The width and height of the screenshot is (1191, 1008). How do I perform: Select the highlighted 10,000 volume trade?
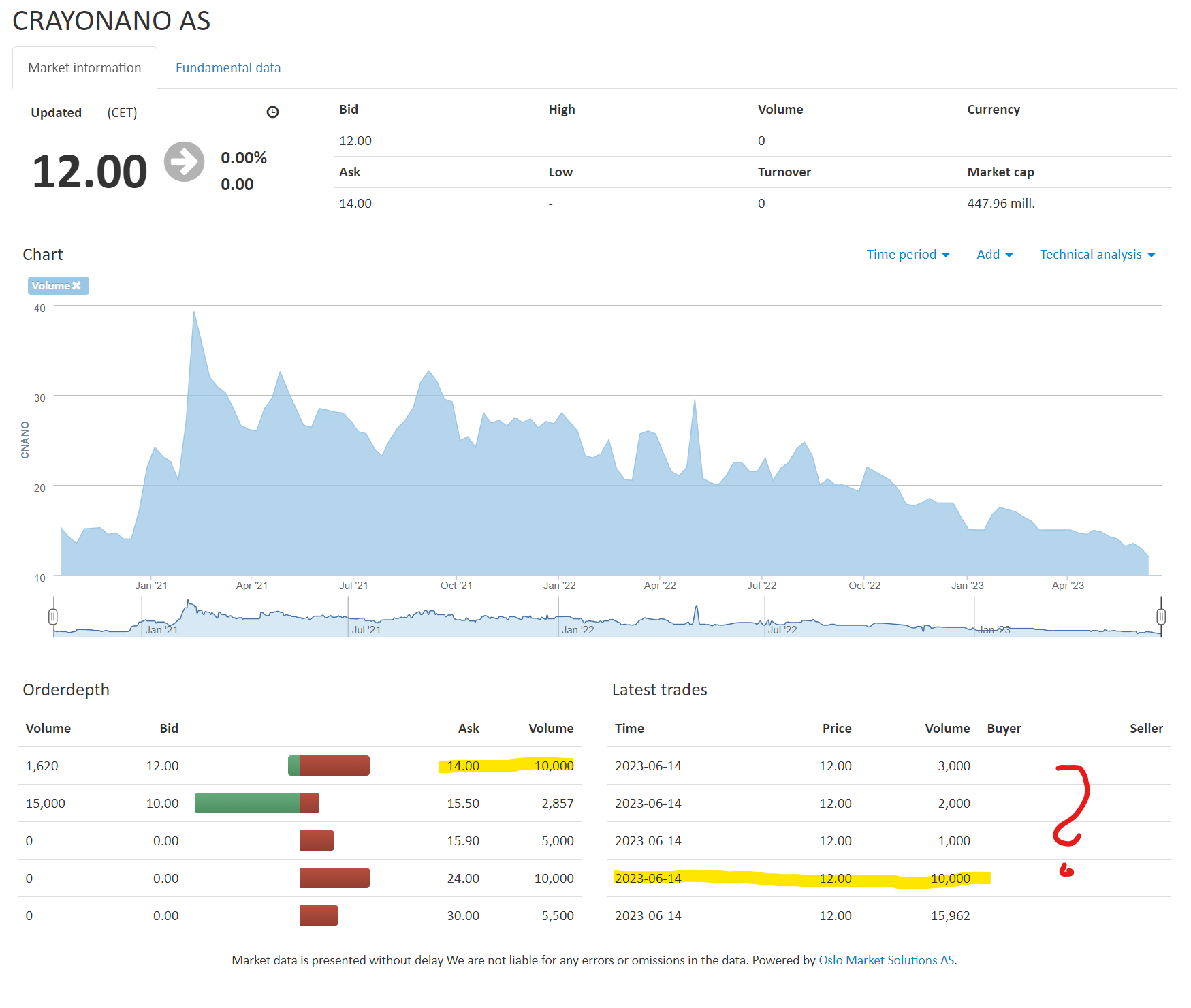coord(951,878)
